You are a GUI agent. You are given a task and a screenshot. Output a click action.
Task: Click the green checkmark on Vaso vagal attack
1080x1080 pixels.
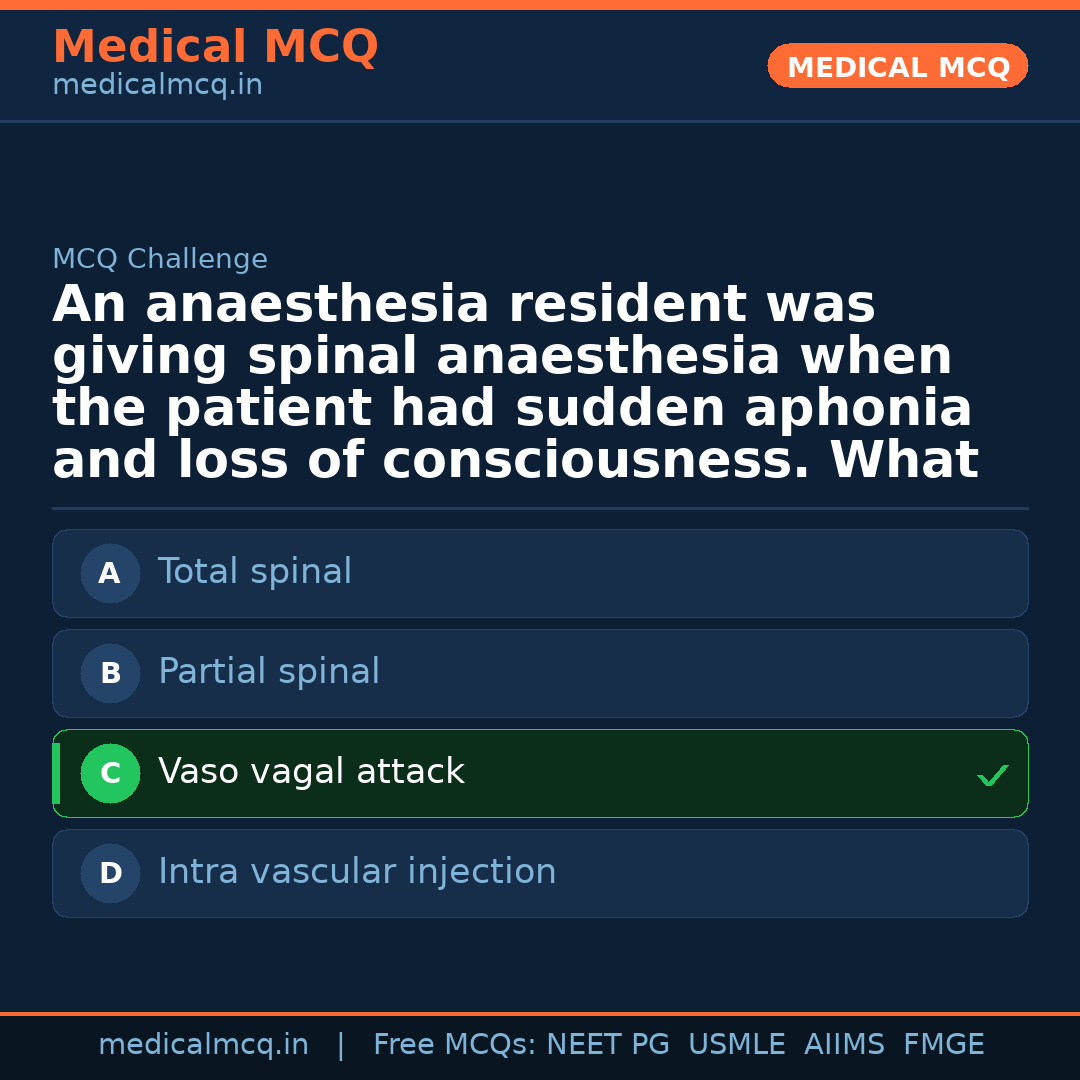point(992,775)
